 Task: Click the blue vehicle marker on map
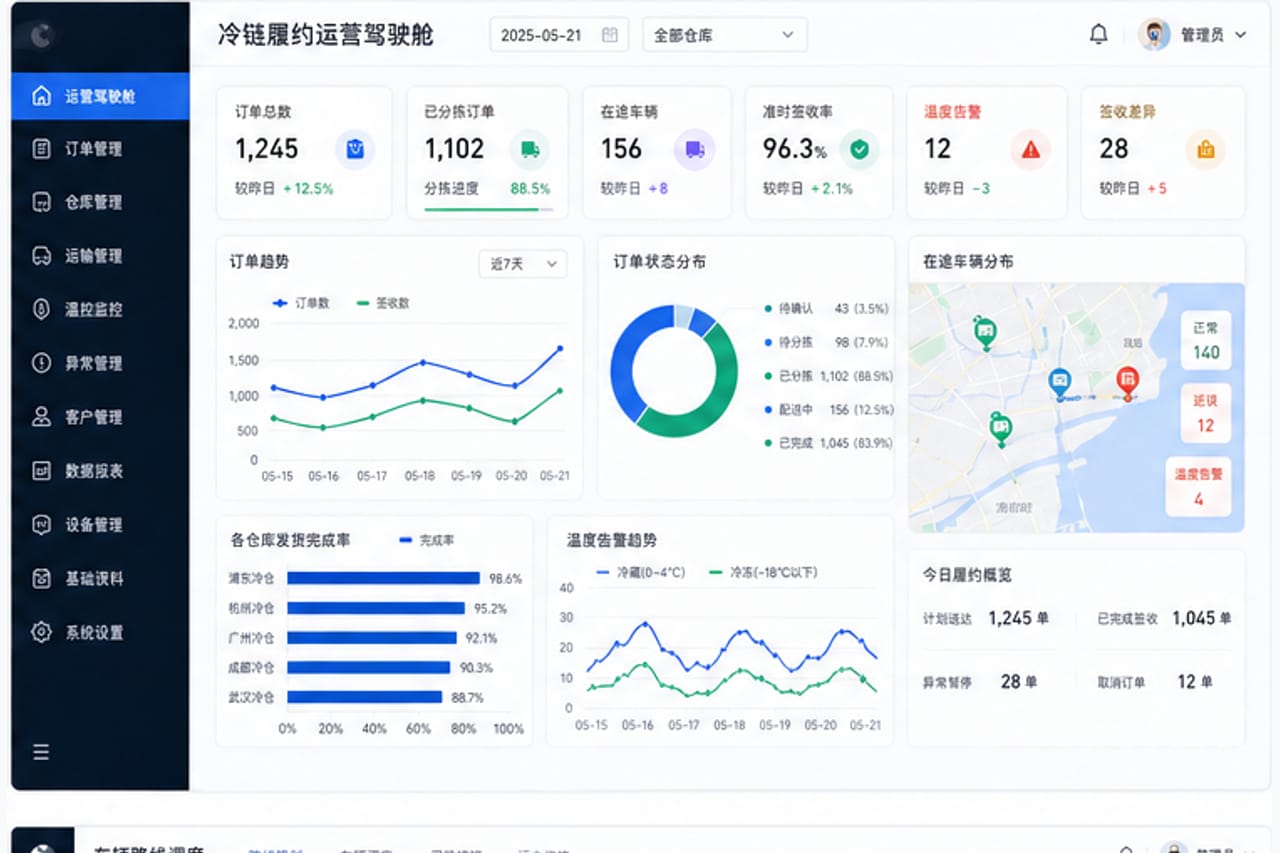[1059, 383]
